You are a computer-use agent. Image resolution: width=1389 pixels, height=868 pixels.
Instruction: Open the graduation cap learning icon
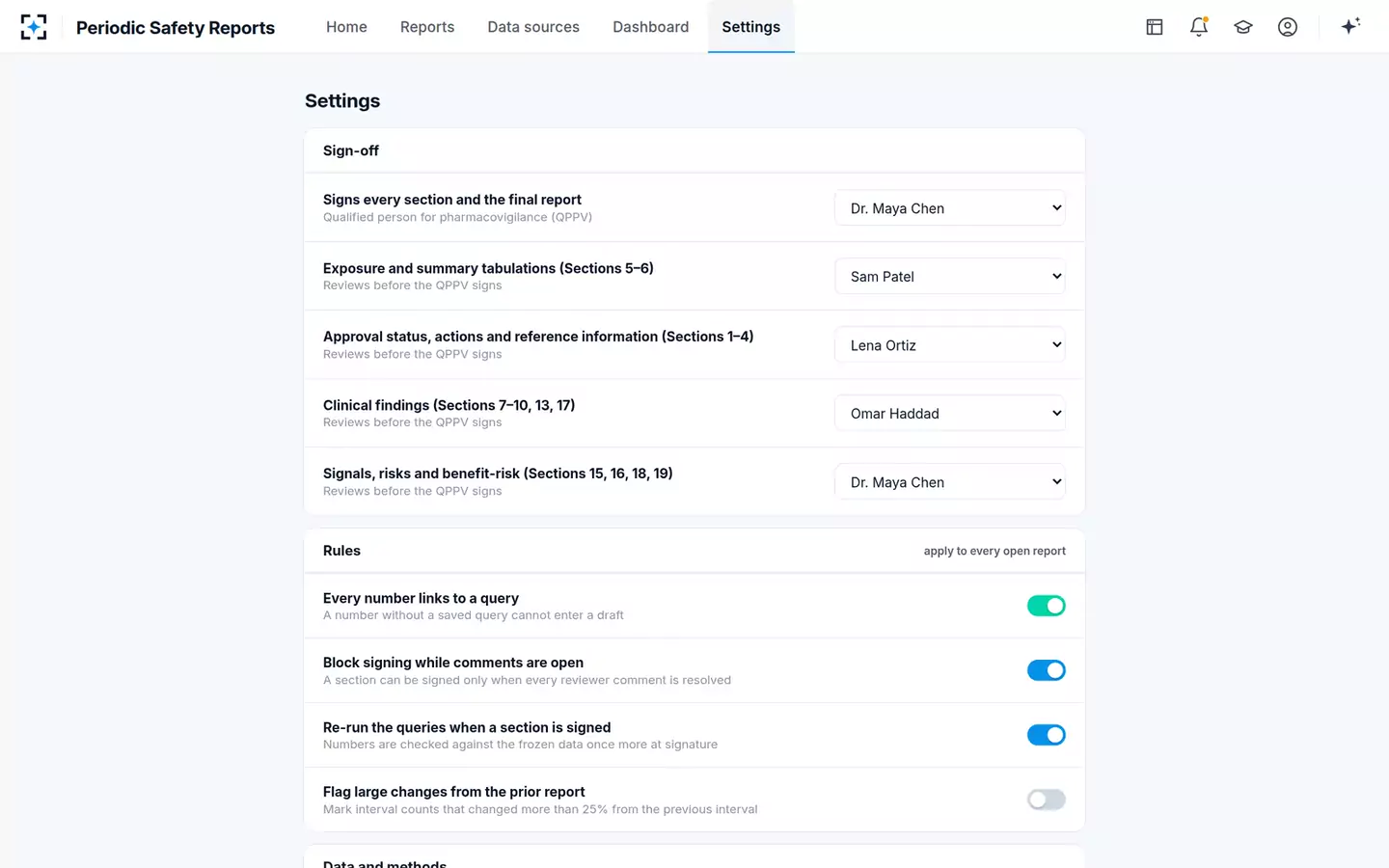(x=1243, y=27)
